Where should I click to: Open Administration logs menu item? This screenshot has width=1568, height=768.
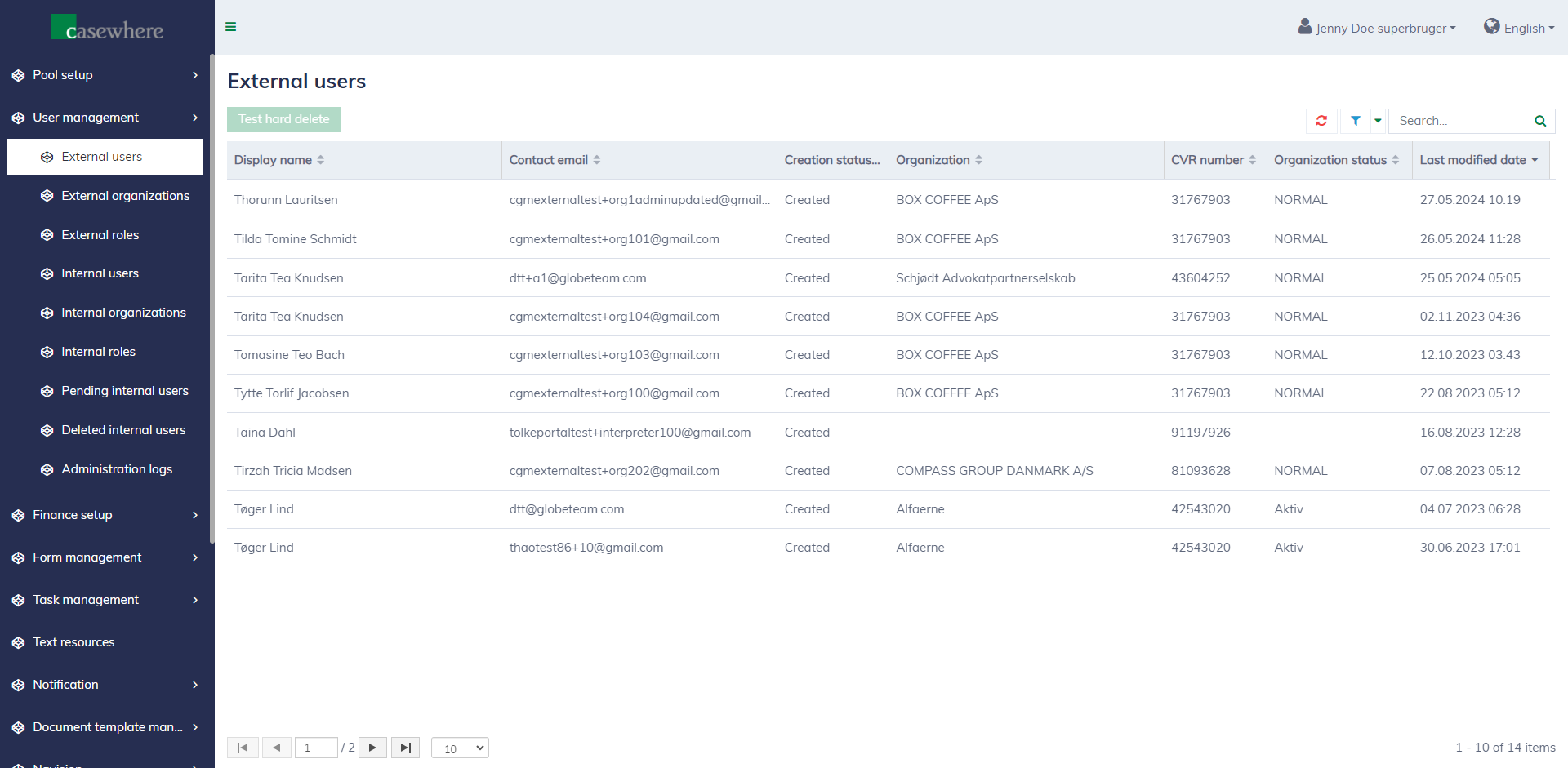coord(117,469)
